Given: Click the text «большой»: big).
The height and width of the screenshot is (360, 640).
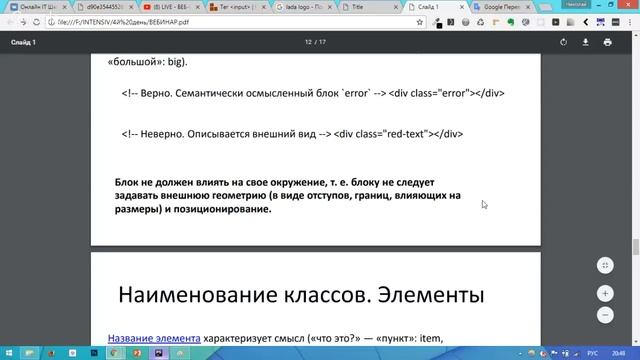Looking at the screenshot, I should point(147,62).
